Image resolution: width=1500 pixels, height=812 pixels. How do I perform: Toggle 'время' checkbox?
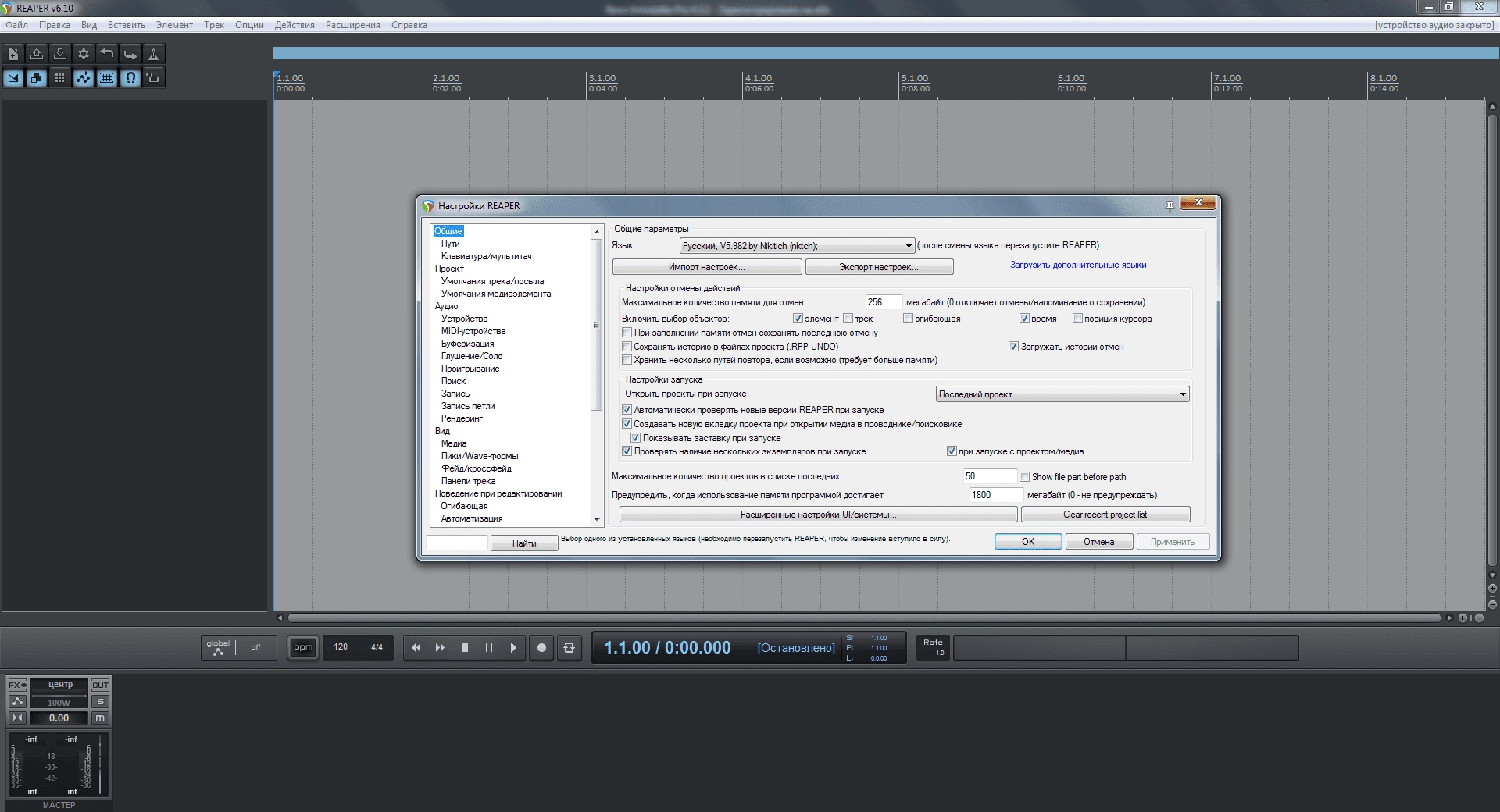[x=1024, y=319]
